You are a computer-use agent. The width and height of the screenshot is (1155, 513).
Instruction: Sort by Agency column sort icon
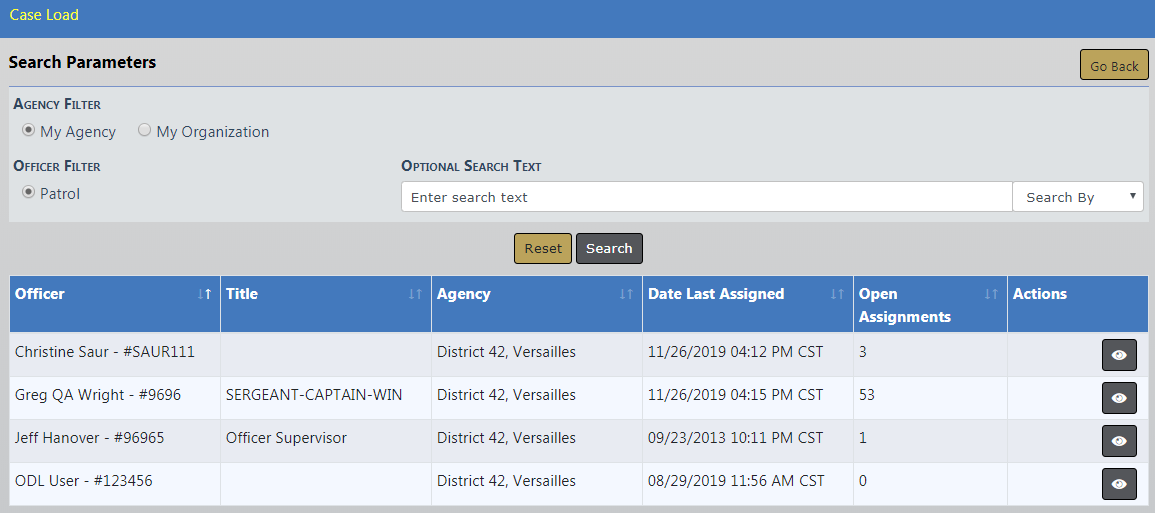tap(626, 294)
